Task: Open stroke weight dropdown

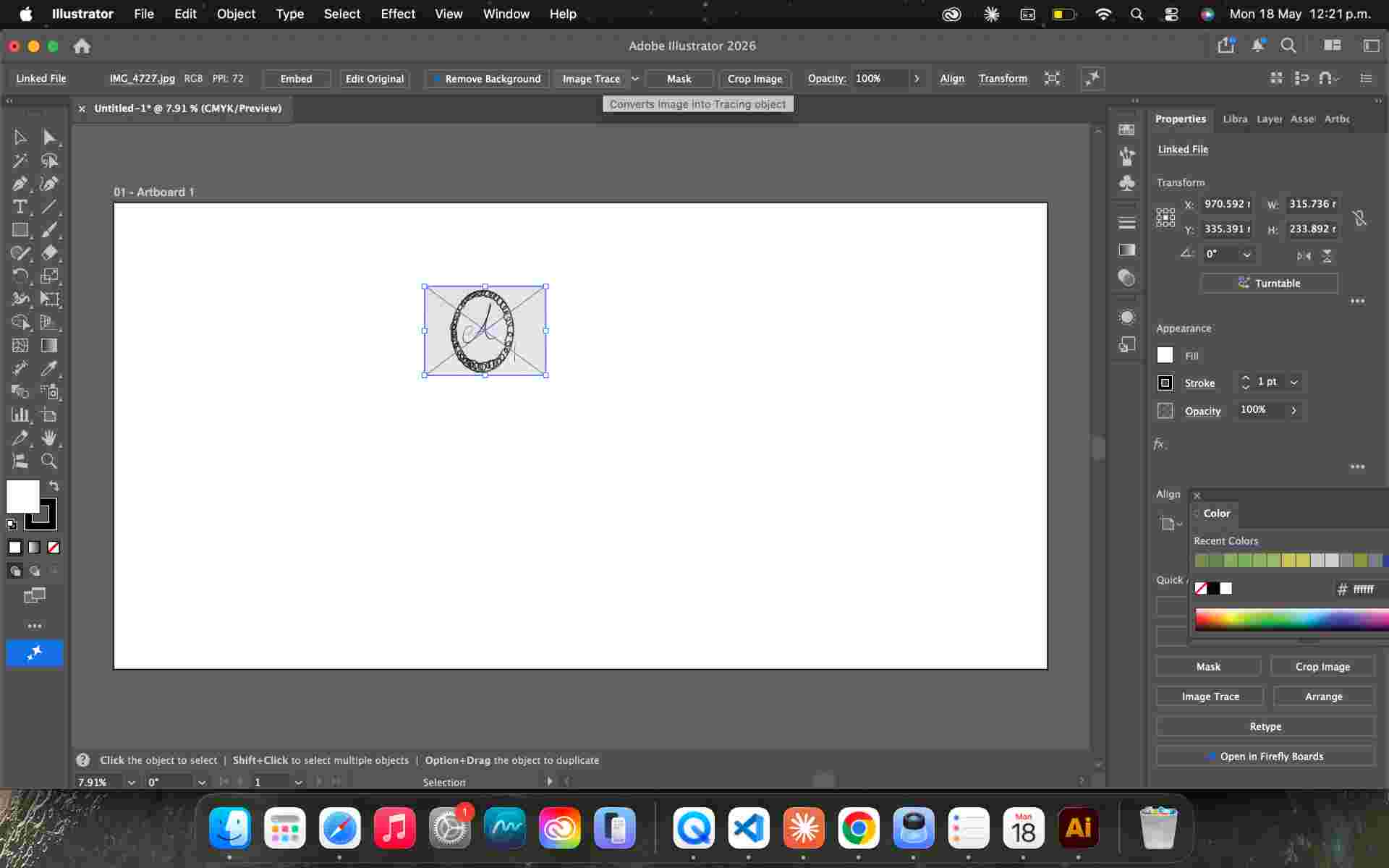Action: pyautogui.click(x=1294, y=382)
